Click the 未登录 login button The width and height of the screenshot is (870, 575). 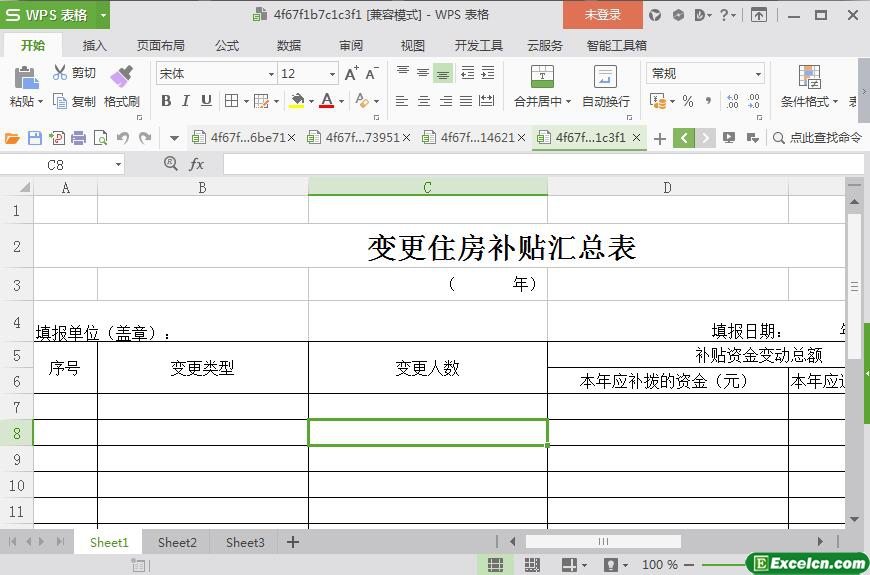[x=602, y=15]
